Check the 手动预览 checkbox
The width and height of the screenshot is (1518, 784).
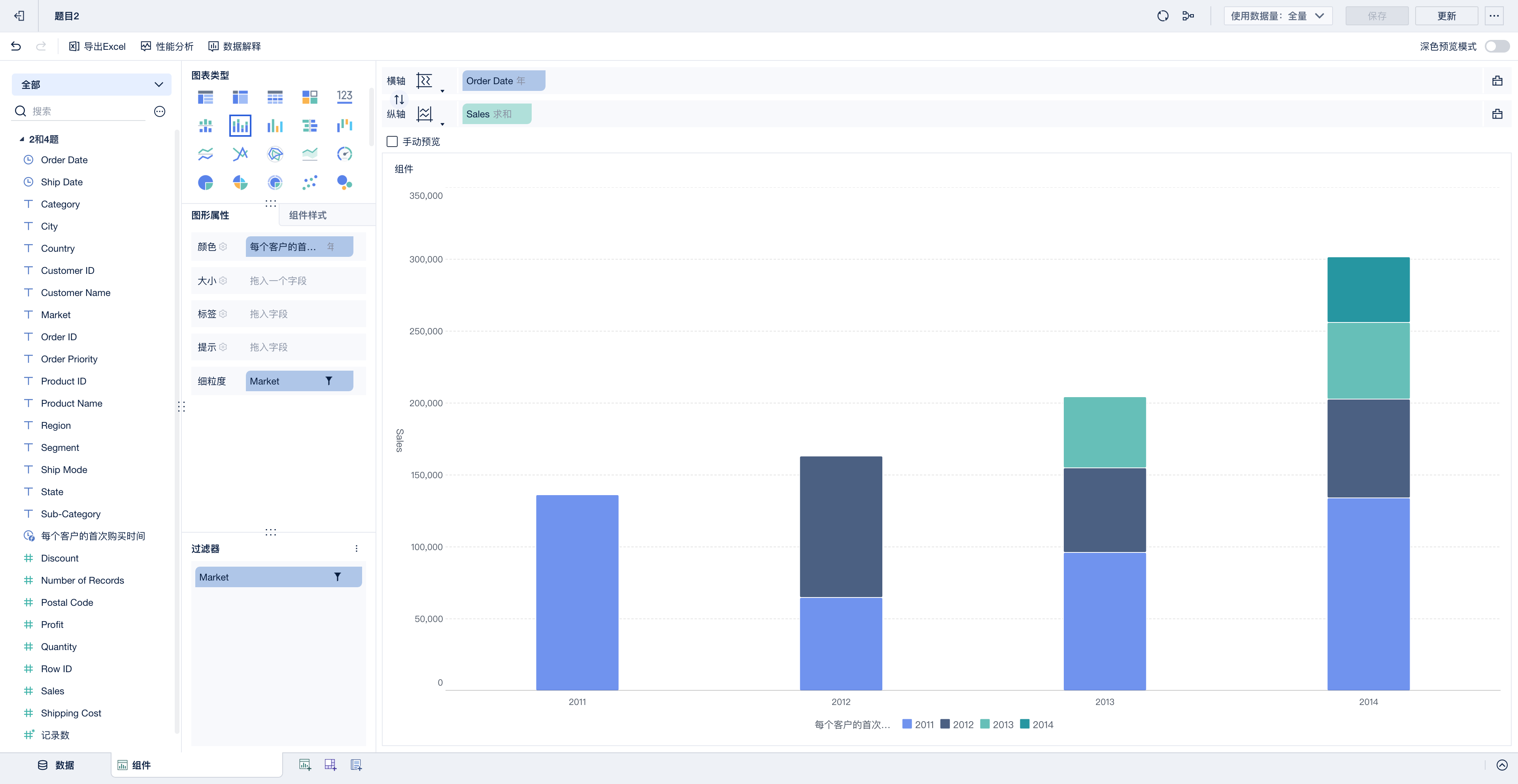[392, 141]
